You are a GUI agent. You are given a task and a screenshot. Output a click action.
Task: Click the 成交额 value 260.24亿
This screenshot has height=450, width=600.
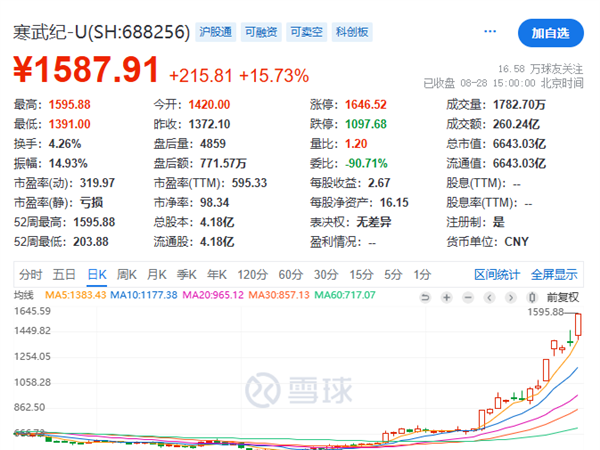pyautogui.click(x=516, y=124)
